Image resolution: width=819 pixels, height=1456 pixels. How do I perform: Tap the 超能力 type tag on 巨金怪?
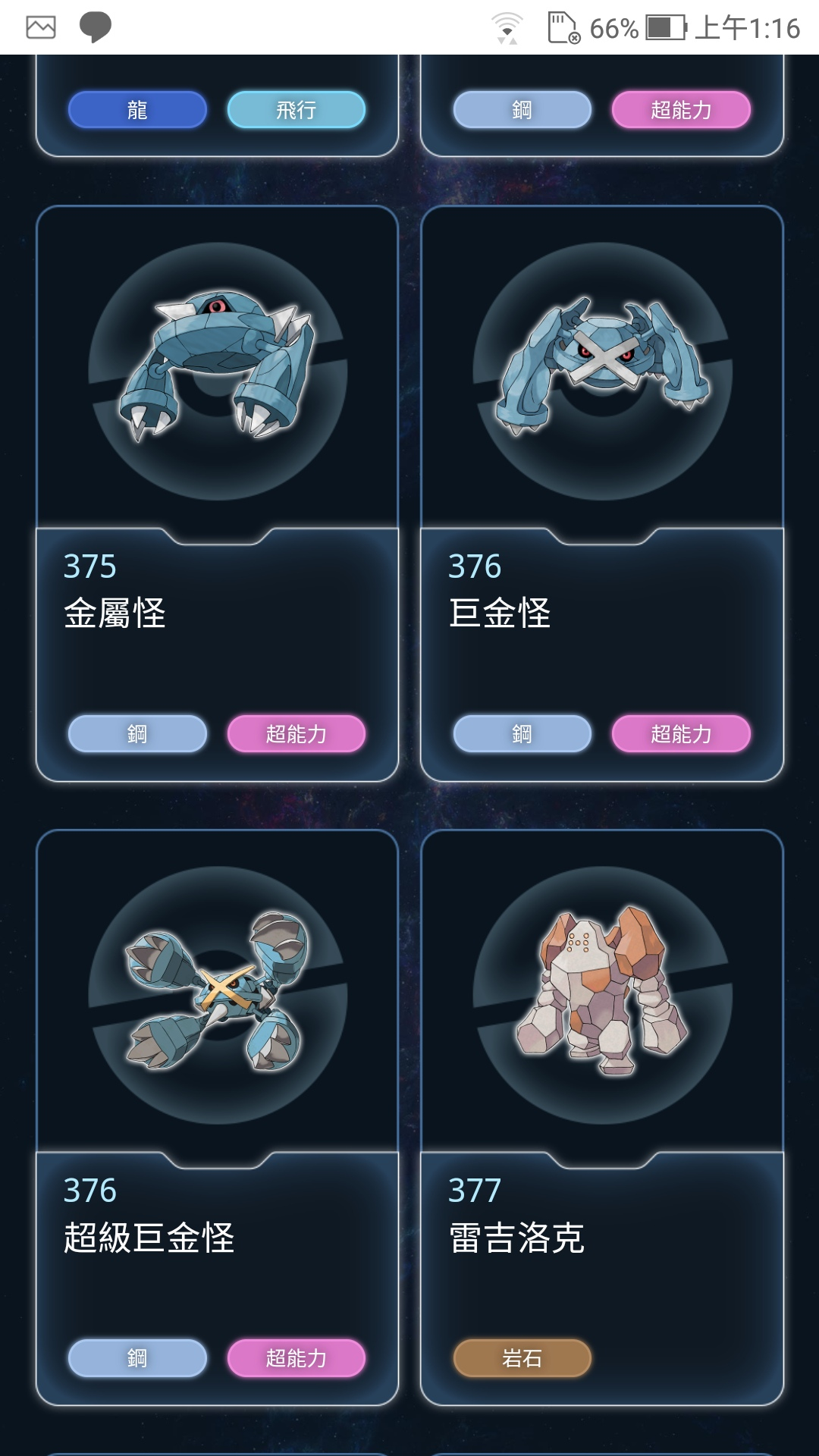pos(681,734)
